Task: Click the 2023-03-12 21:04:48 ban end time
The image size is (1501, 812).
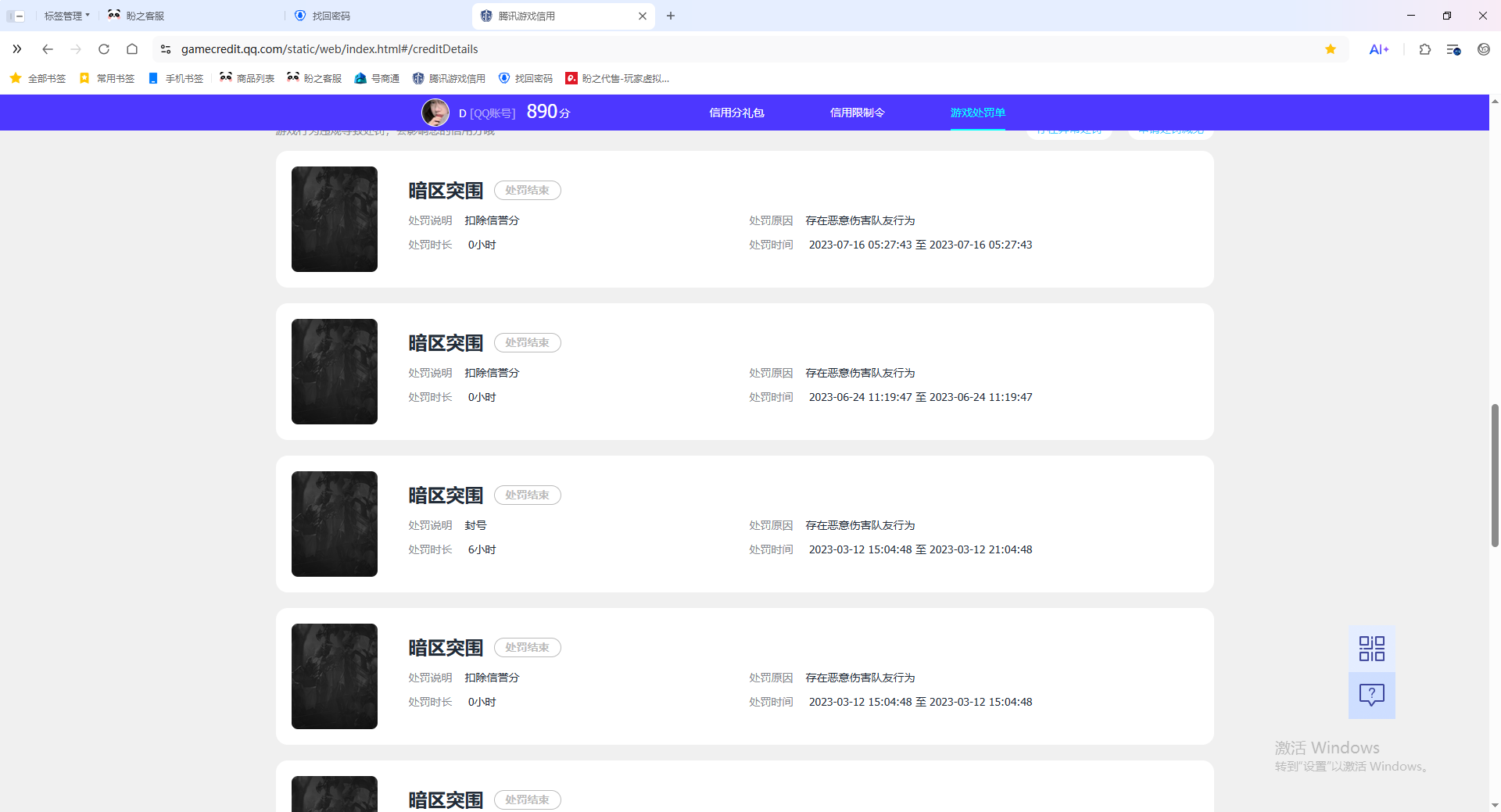Action: [x=981, y=549]
